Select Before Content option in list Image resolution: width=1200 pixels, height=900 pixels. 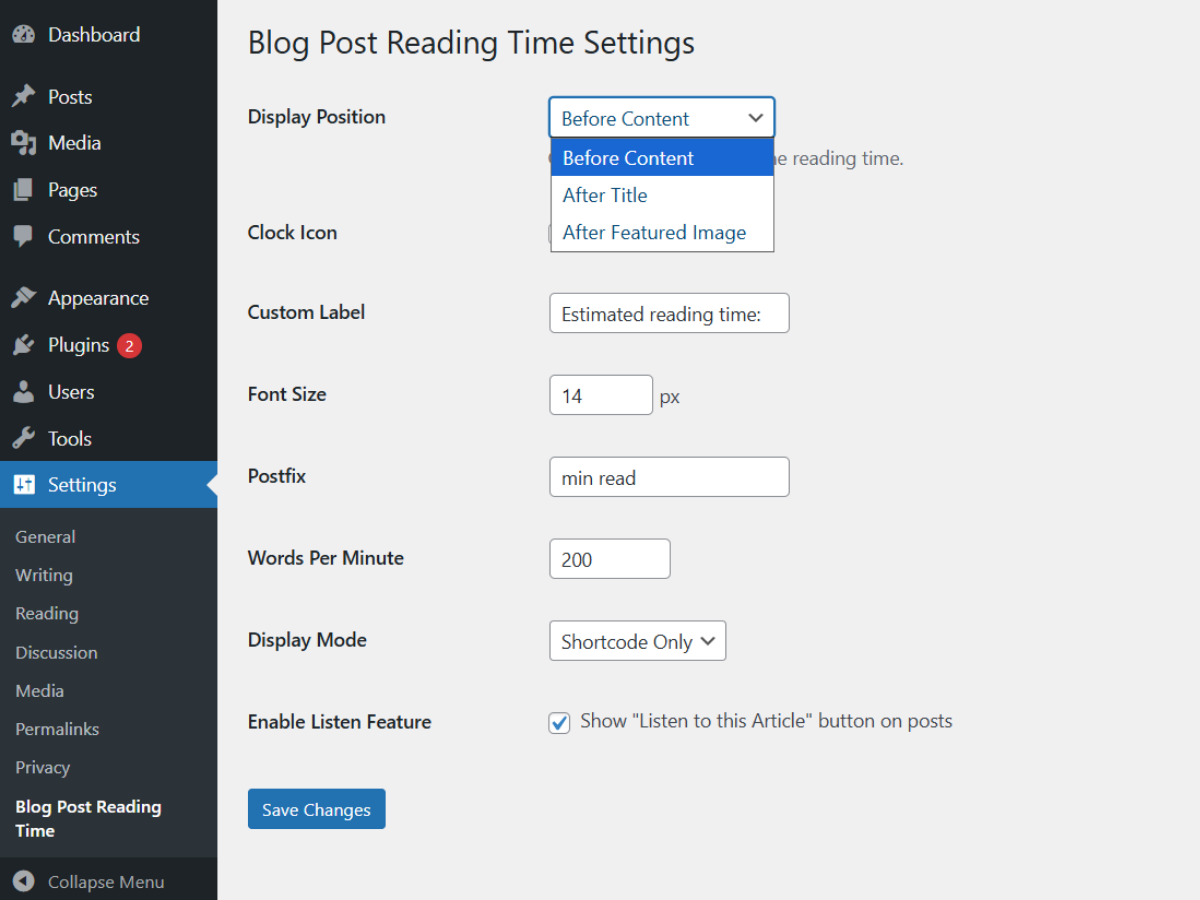click(662, 158)
